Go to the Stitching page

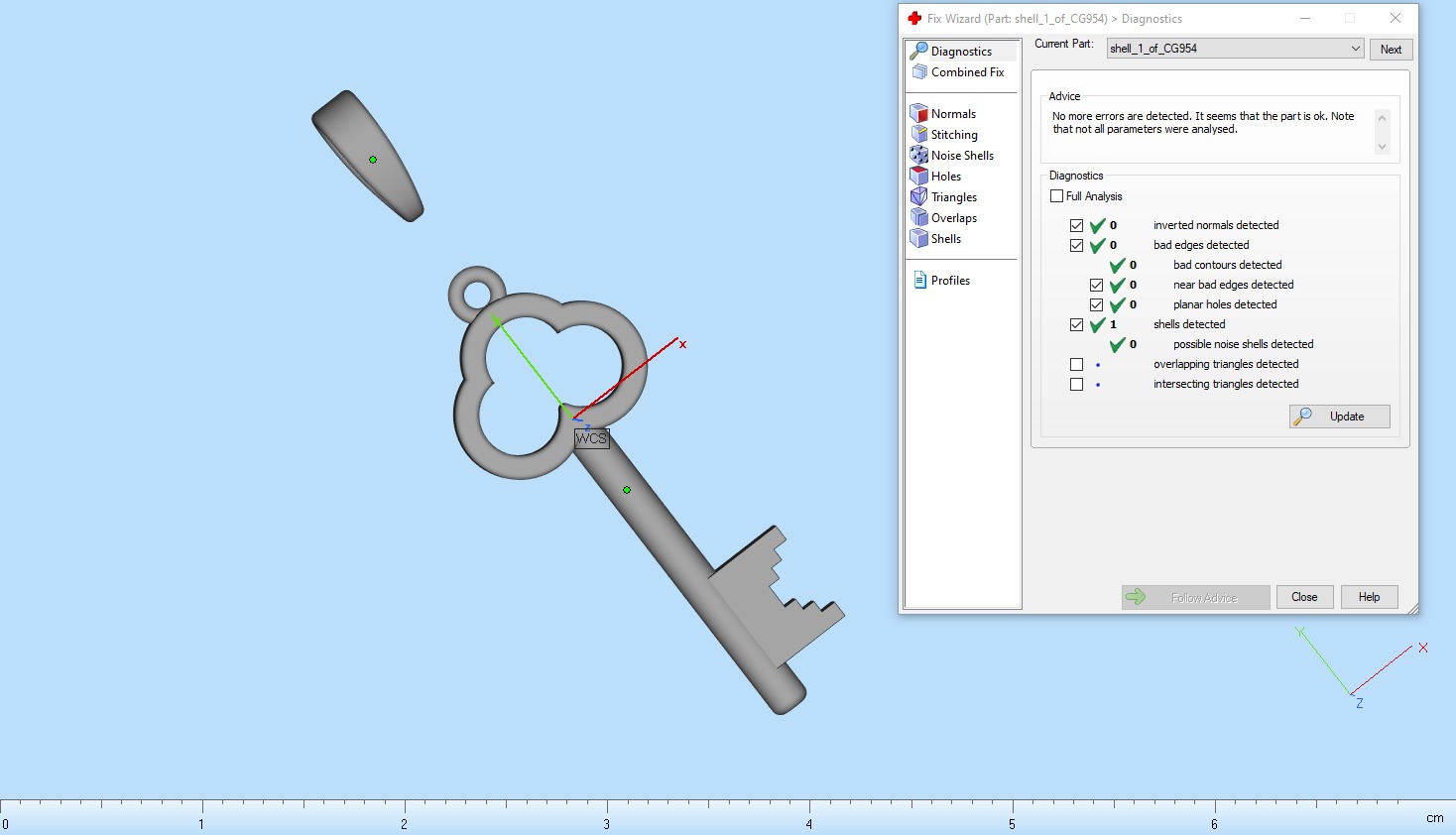[954, 135]
